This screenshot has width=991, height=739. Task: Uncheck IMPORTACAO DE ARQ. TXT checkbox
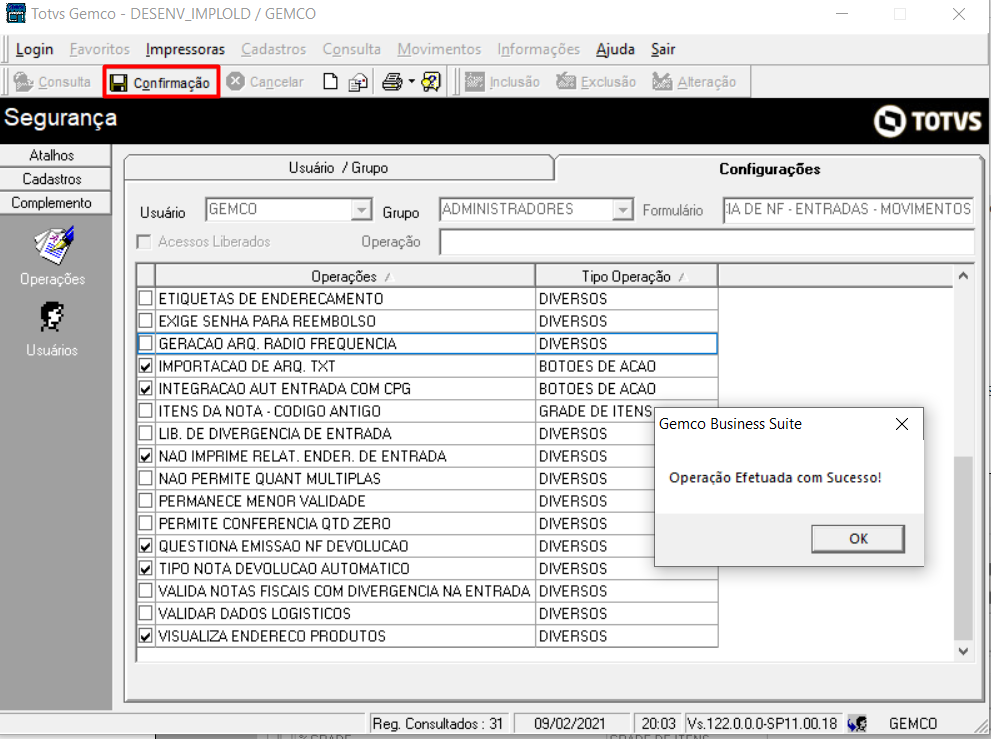click(145, 366)
